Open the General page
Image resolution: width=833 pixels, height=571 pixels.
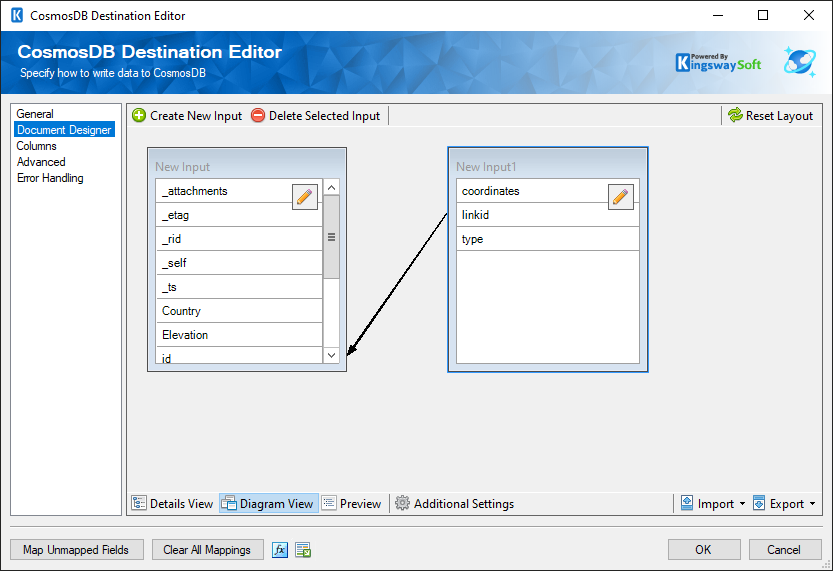tap(35, 114)
